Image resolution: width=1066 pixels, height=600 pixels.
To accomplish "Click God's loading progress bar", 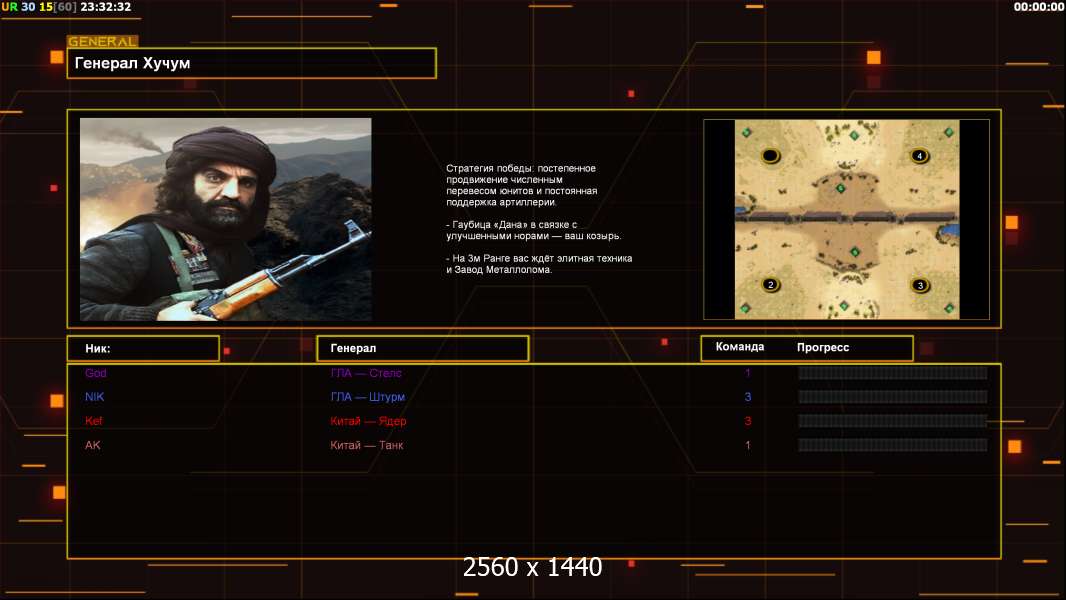I will pyautogui.click(x=892, y=372).
